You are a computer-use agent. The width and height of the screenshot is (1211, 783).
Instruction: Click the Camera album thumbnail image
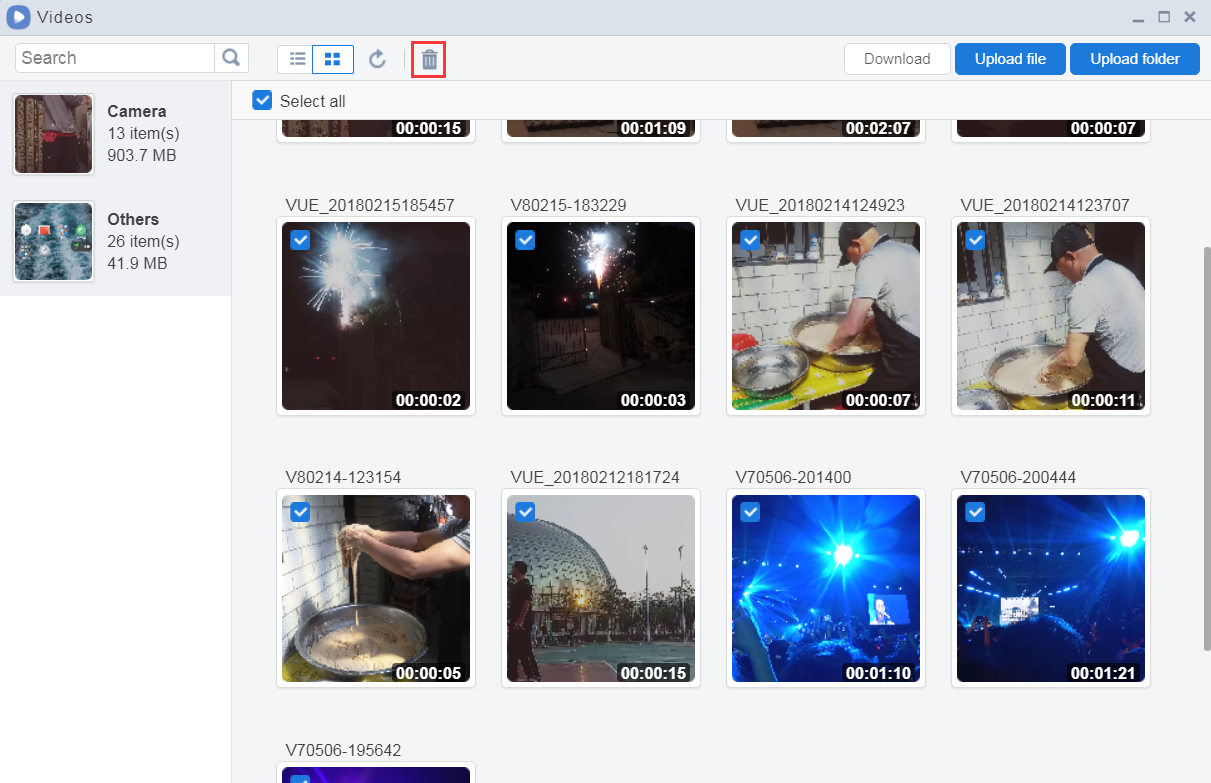[x=54, y=134]
